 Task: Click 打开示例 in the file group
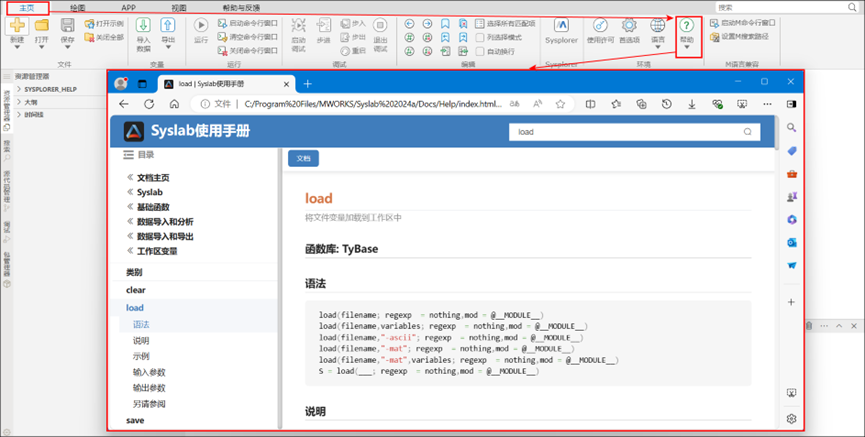click(104, 24)
